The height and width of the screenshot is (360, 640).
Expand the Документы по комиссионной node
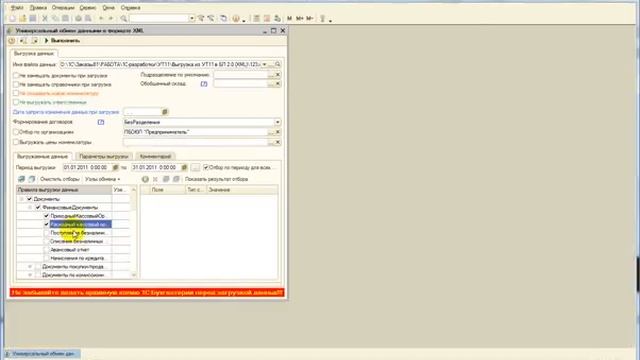tap(30, 275)
